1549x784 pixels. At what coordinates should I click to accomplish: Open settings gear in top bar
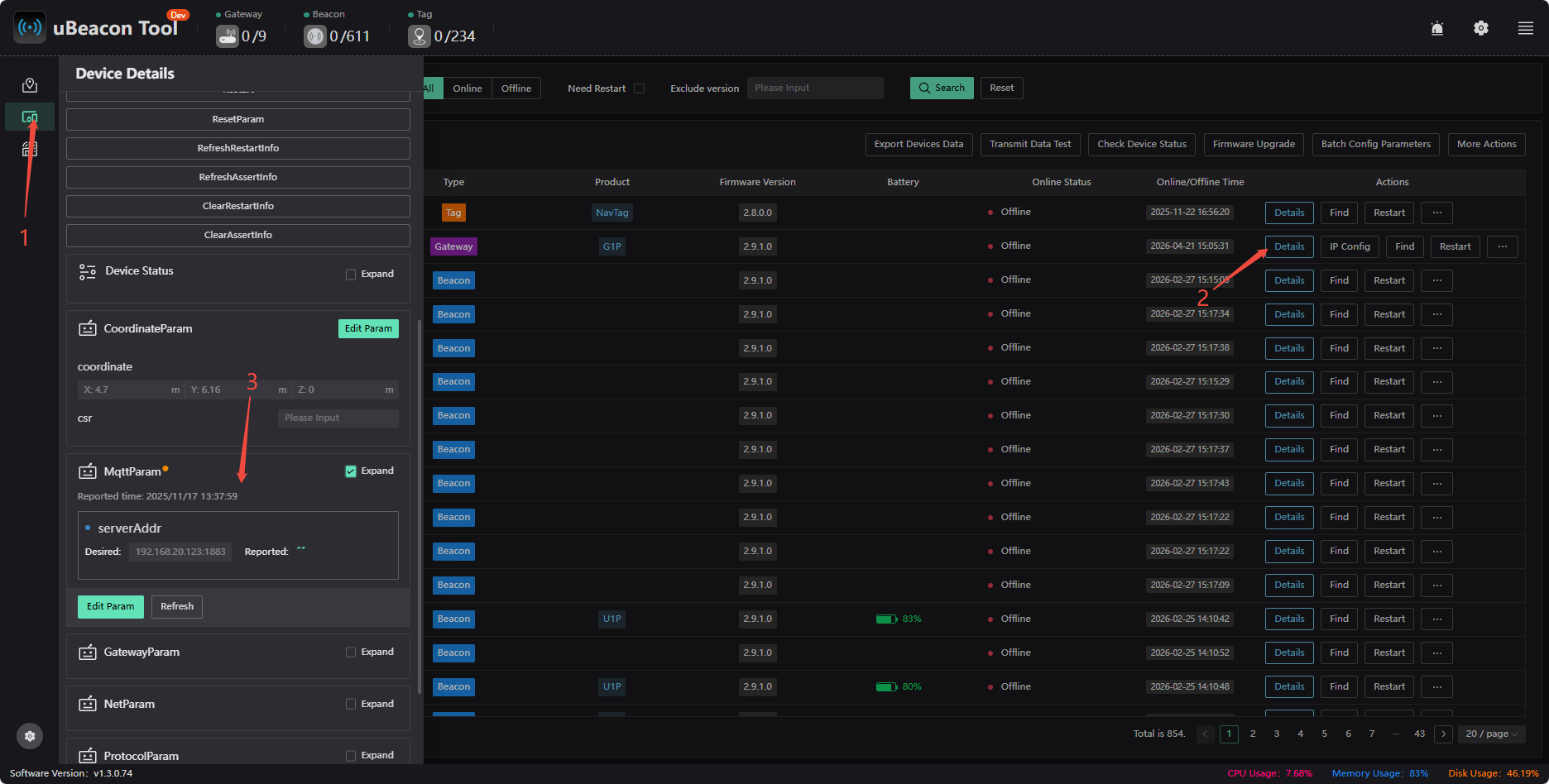pos(1481,28)
